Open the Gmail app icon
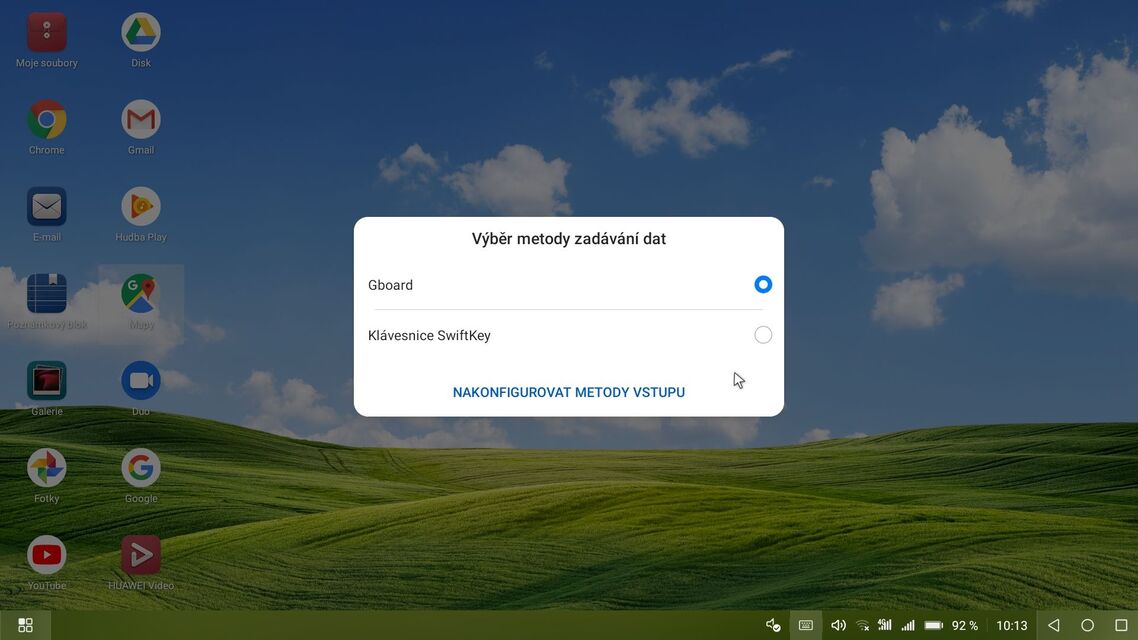This screenshot has width=1138, height=640. (141, 120)
